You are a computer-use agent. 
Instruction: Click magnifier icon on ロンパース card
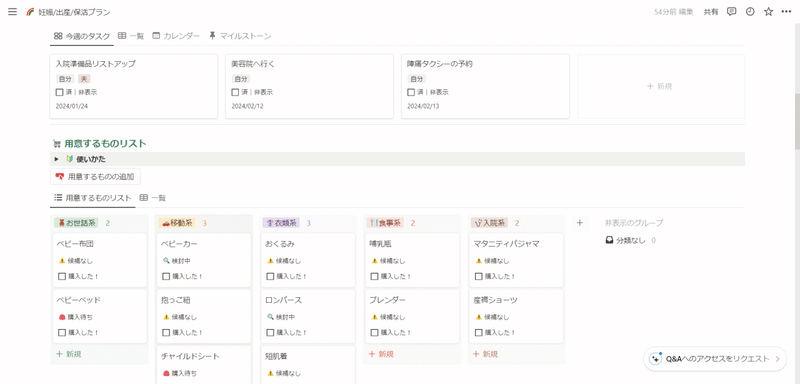[270, 317]
